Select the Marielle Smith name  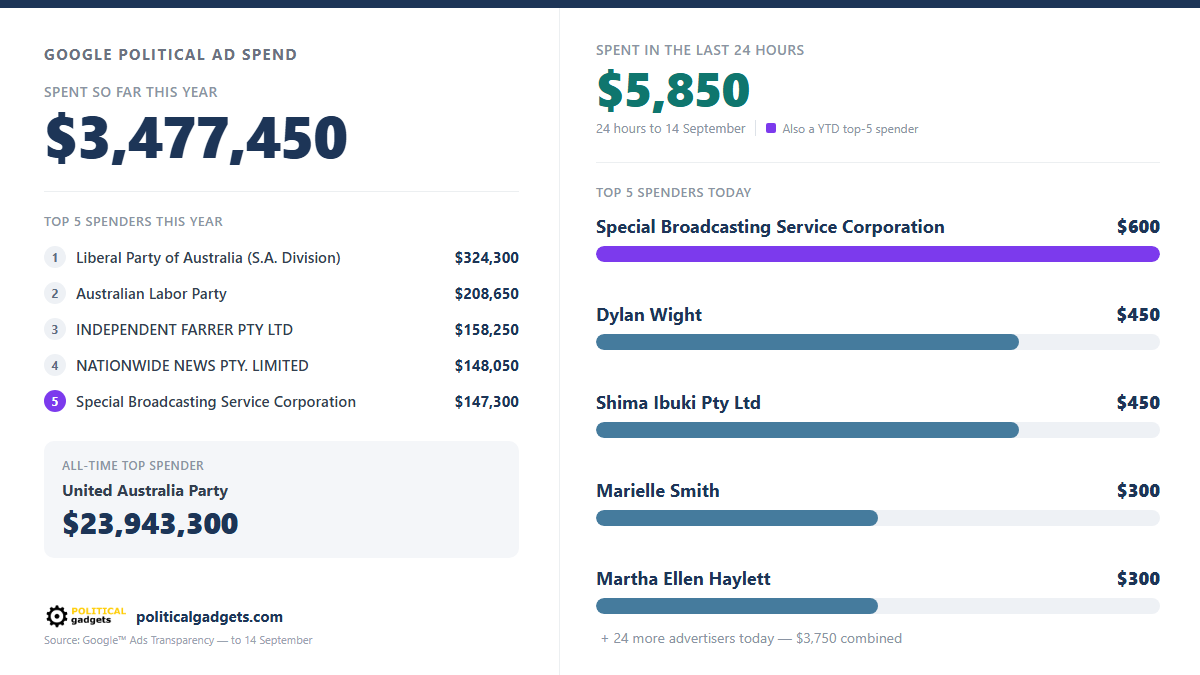(x=658, y=491)
